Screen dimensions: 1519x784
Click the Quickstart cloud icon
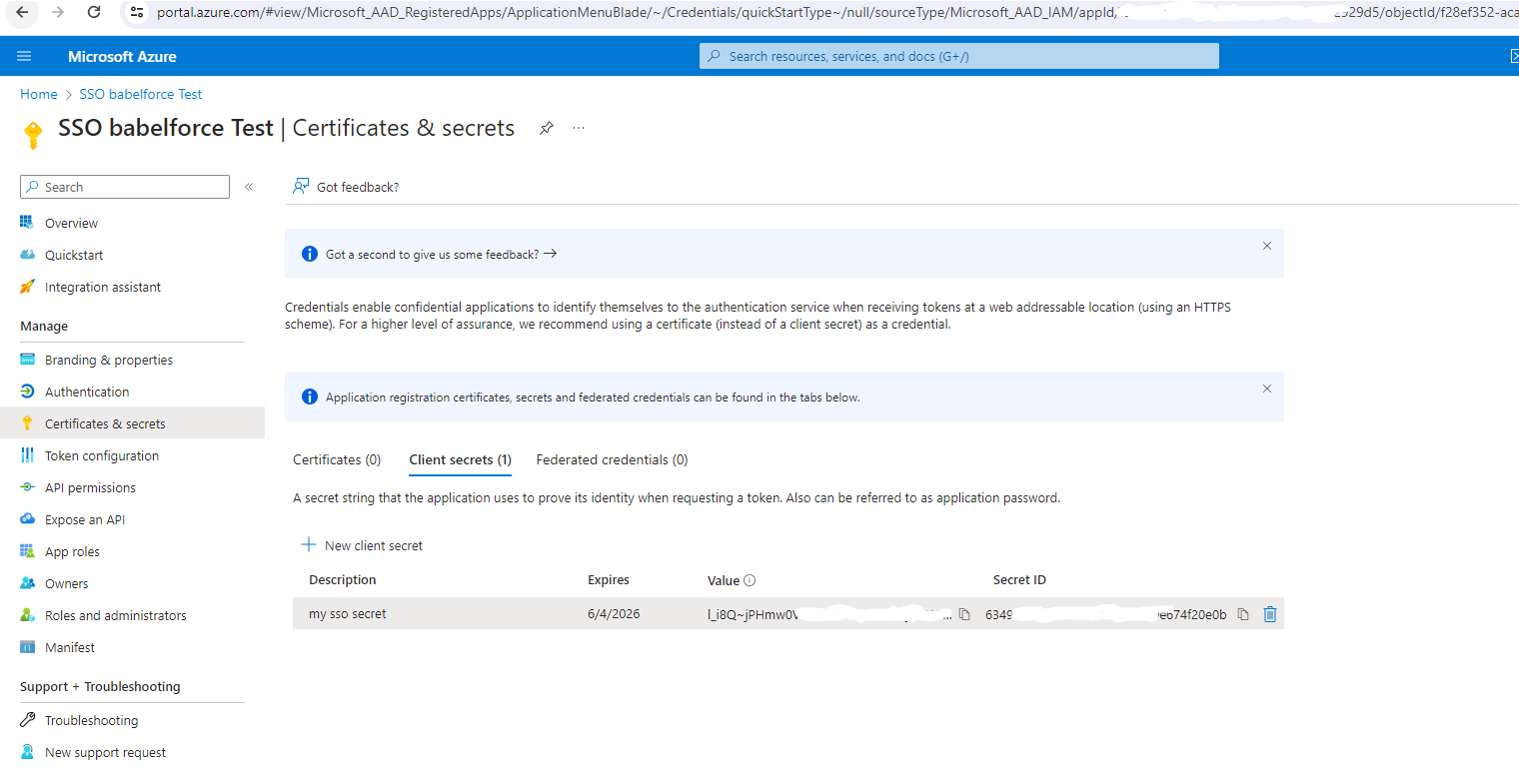27,255
